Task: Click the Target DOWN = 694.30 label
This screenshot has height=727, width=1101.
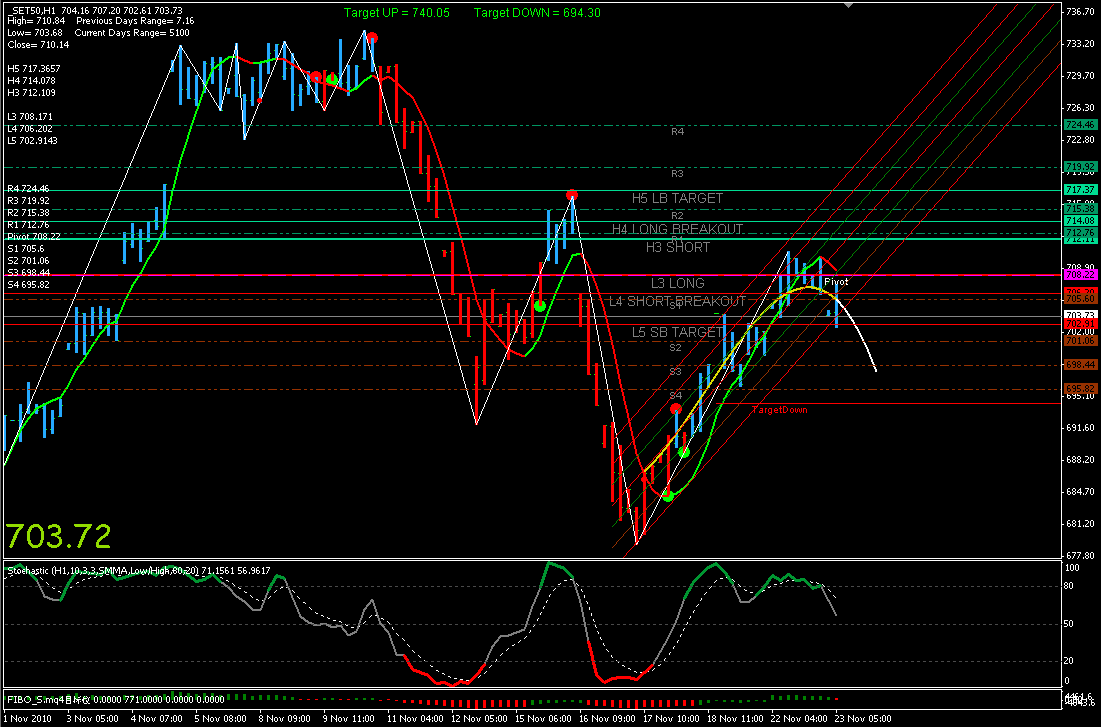Action: tap(537, 13)
